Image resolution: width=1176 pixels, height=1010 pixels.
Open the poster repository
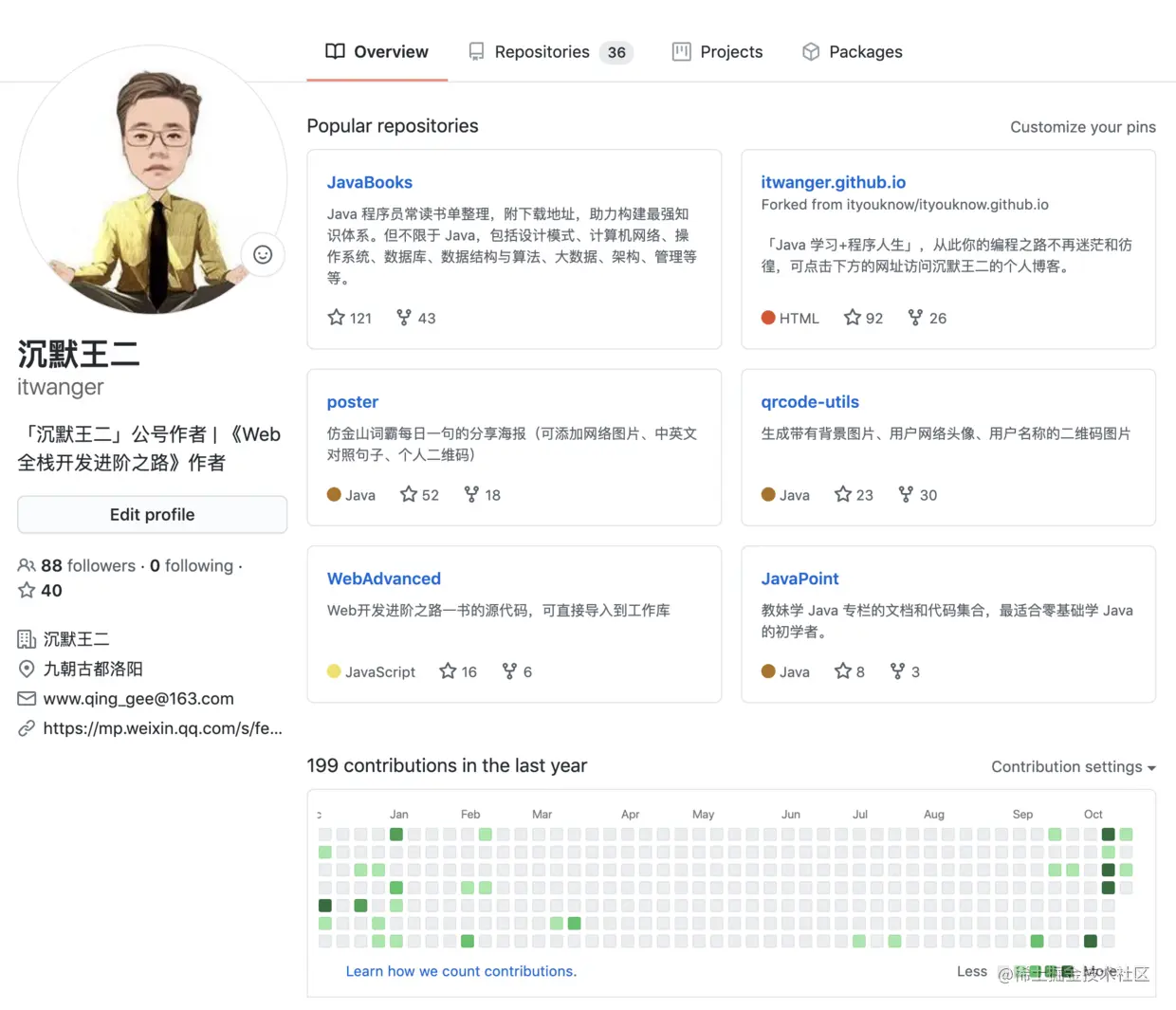353,402
